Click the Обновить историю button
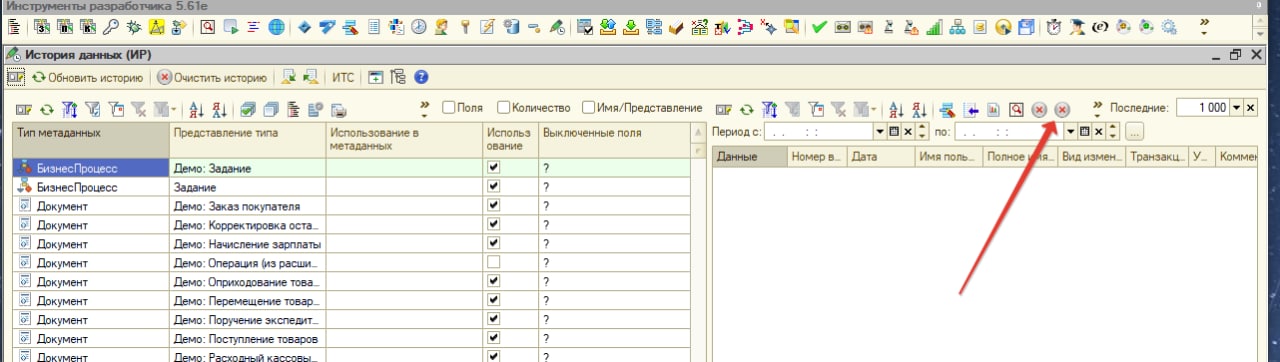 point(88,77)
